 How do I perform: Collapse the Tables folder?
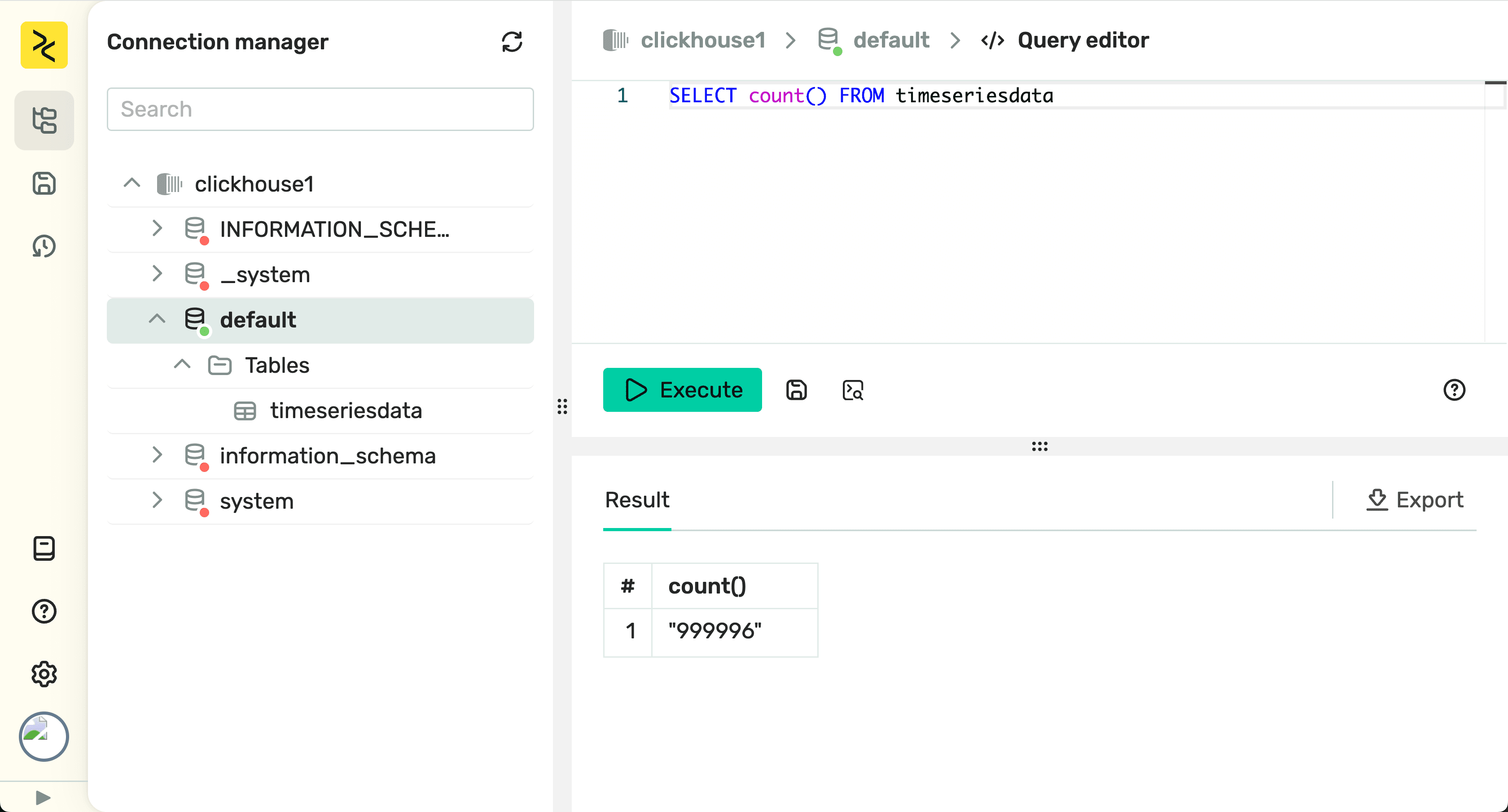coord(182,364)
